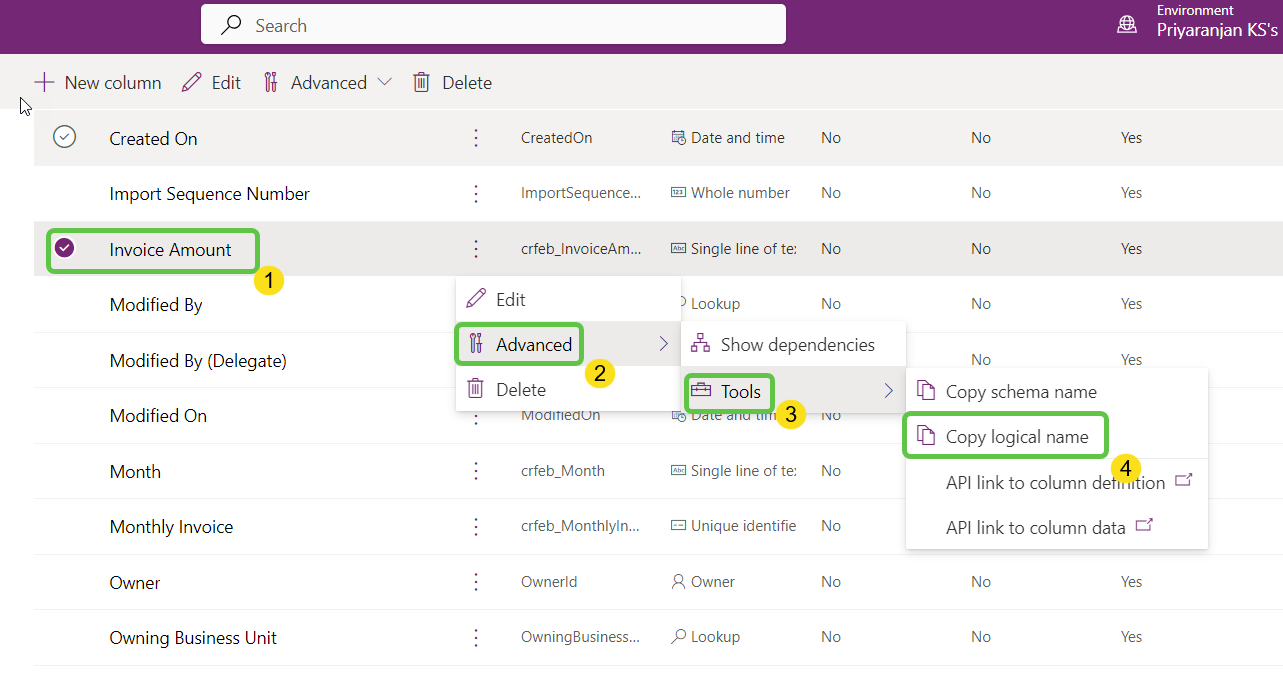
Task: Select the Created On row circle checkbox
Action: (64, 137)
